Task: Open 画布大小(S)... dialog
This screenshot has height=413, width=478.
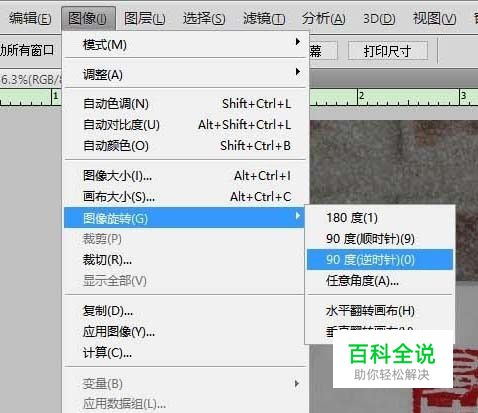Action: pyautogui.click(x=185, y=197)
